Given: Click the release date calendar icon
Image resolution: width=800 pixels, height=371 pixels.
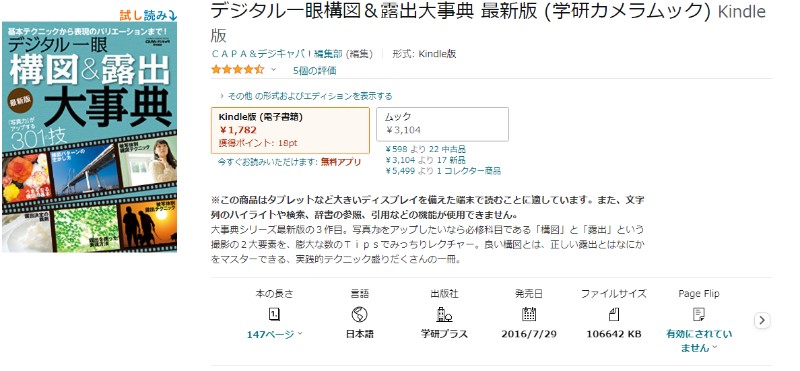Looking at the screenshot, I should (x=529, y=314).
